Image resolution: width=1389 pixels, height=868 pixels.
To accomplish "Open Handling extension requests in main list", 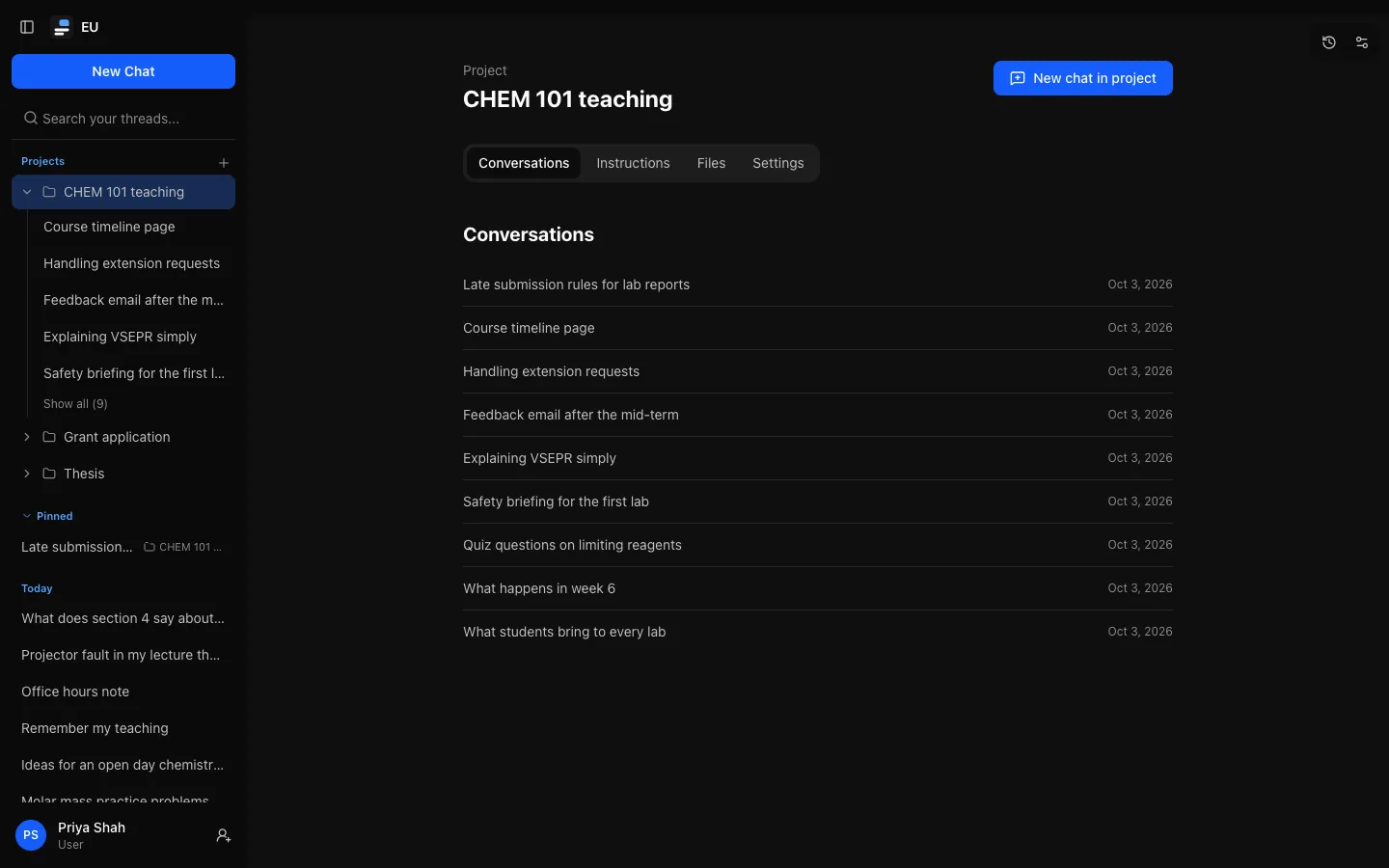I will [x=818, y=371].
